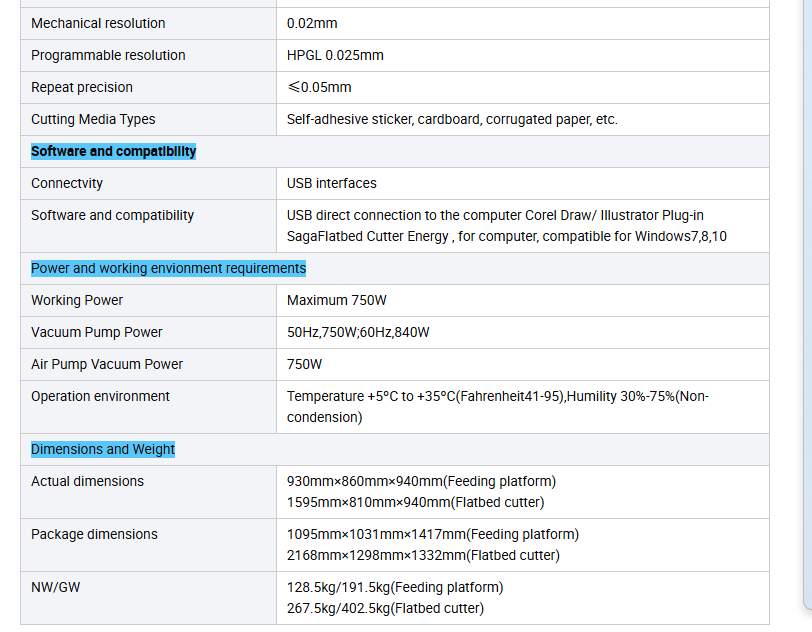This screenshot has height=632, width=812.
Task: Select '930mm×860mm×940mm(Feeding platform)' text
Action: pos(422,481)
